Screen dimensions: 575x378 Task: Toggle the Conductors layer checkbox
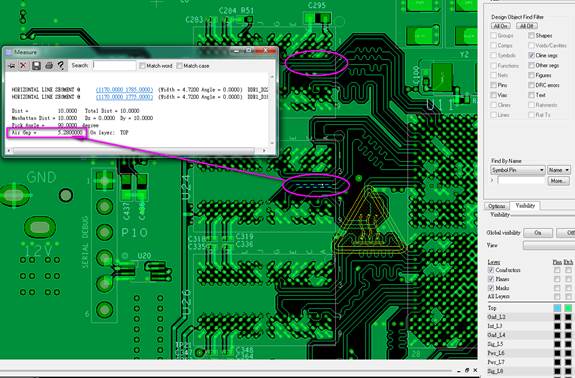pos(491,270)
